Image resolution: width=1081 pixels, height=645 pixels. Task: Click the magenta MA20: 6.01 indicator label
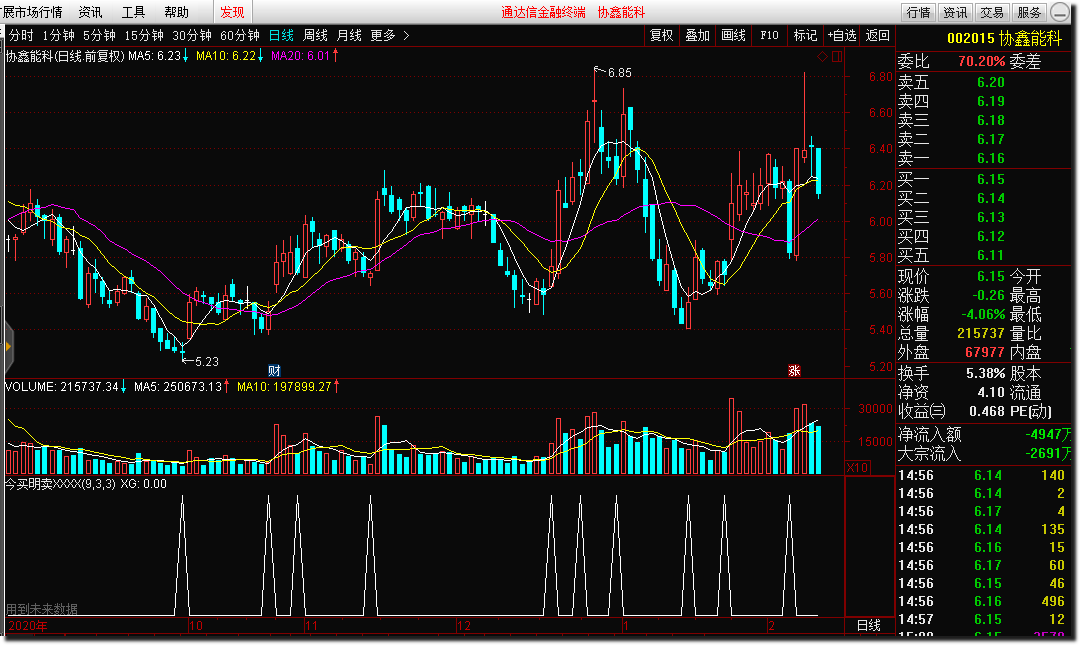(x=301, y=56)
